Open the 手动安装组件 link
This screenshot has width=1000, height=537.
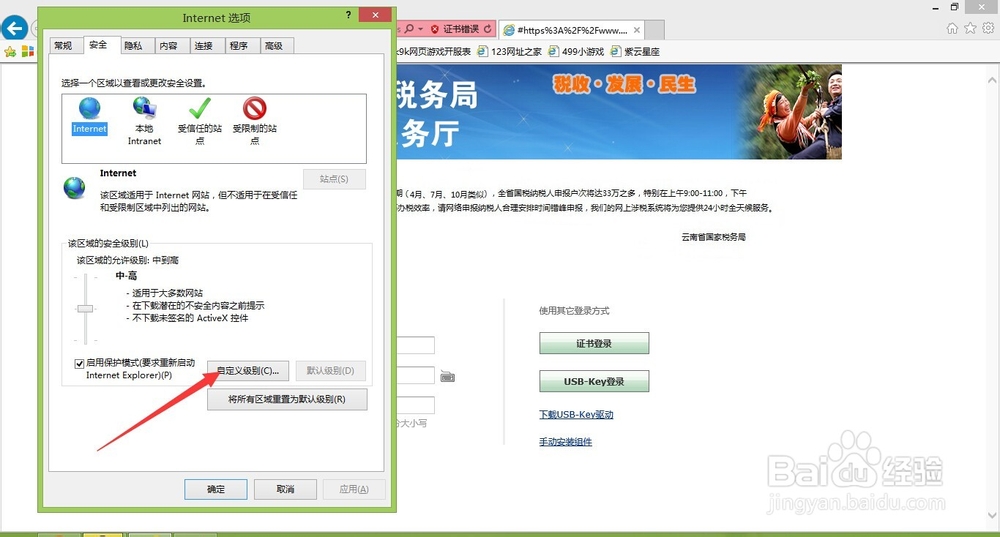566,442
